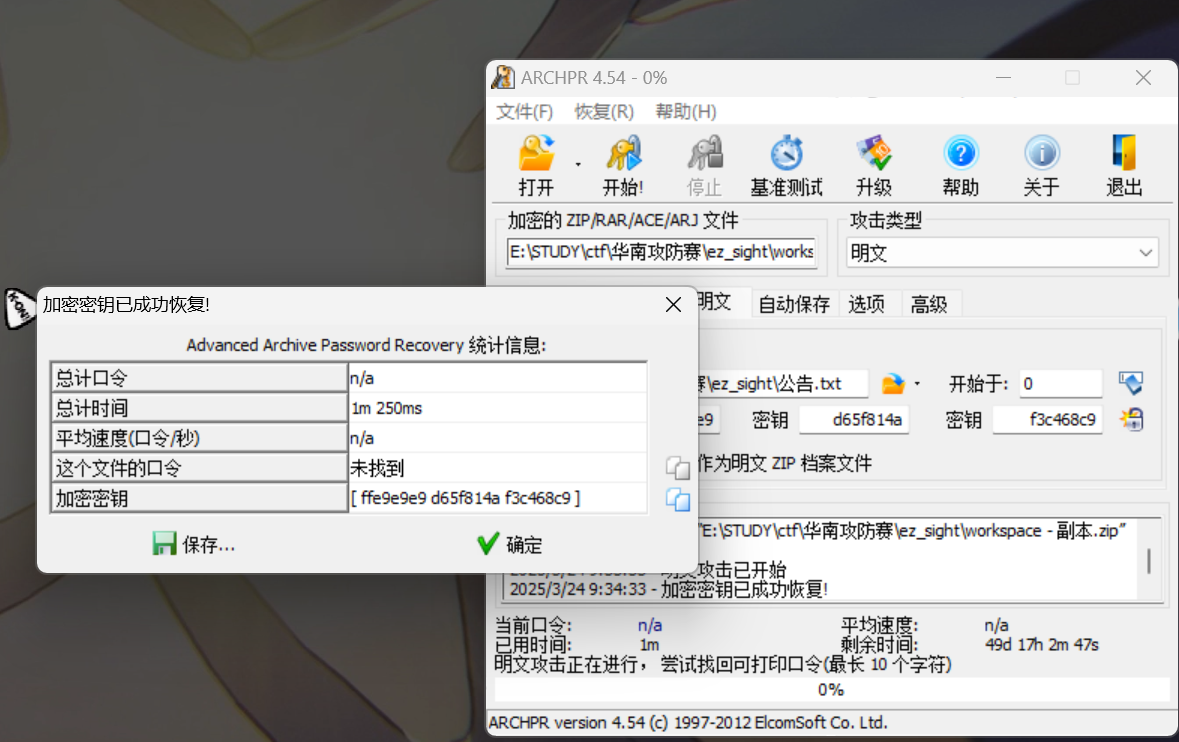The width and height of the screenshot is (1179, 742).
Task: Close the ARCHPR 4.54 window
Action: point(1143,77)
